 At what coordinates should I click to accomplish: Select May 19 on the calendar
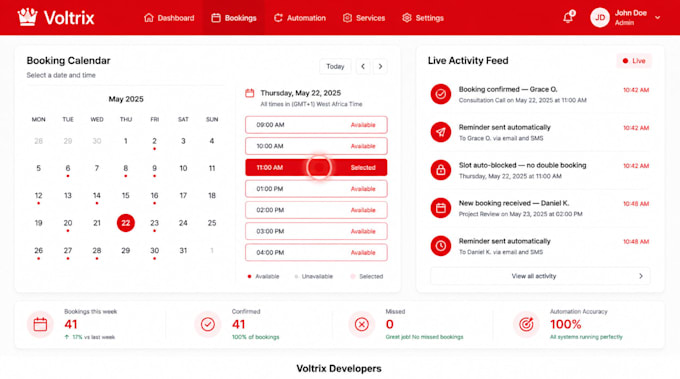[x=39, y=223]
